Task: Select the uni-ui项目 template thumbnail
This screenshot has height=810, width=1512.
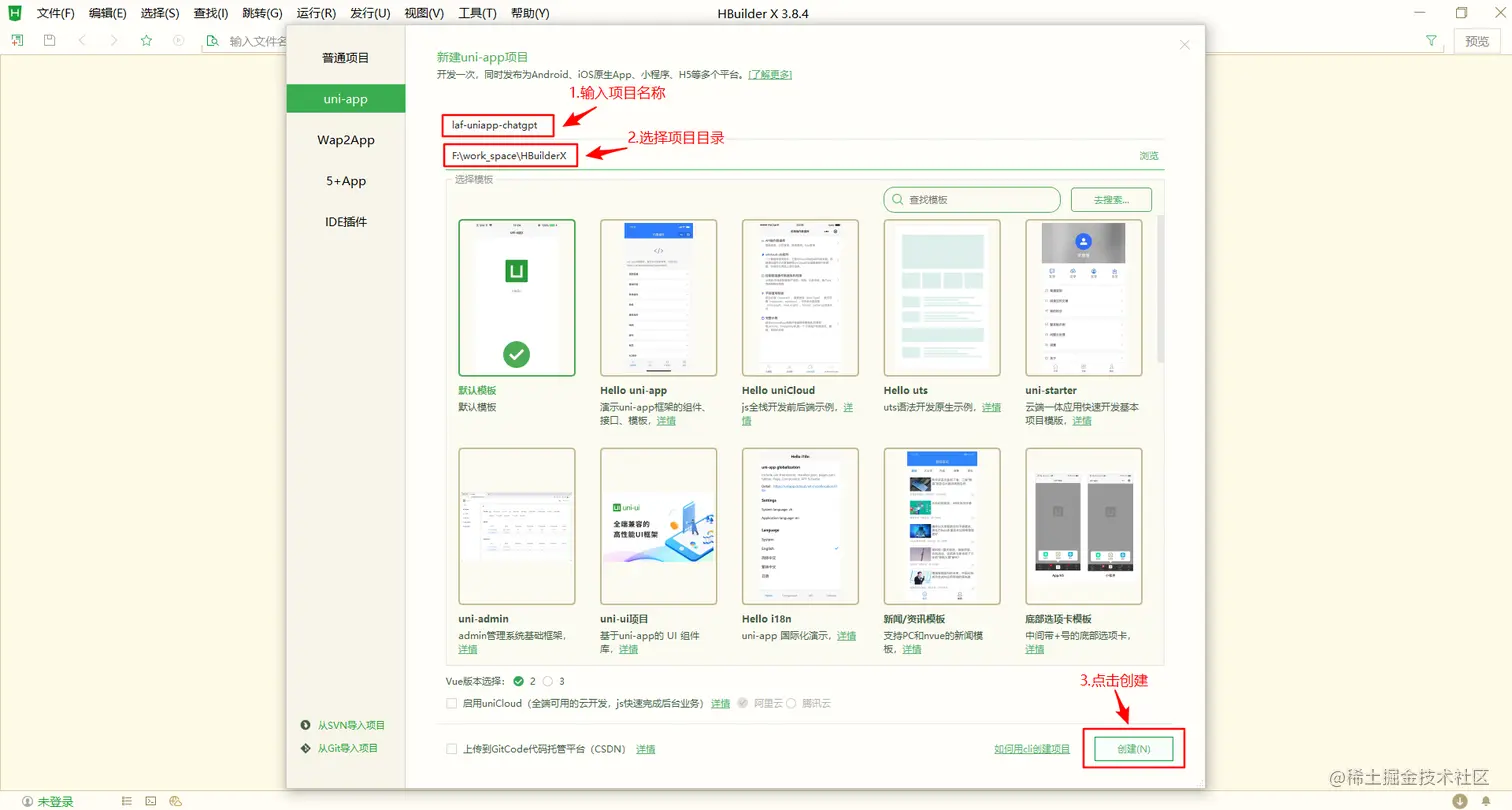Action: [x=659, y=526]
